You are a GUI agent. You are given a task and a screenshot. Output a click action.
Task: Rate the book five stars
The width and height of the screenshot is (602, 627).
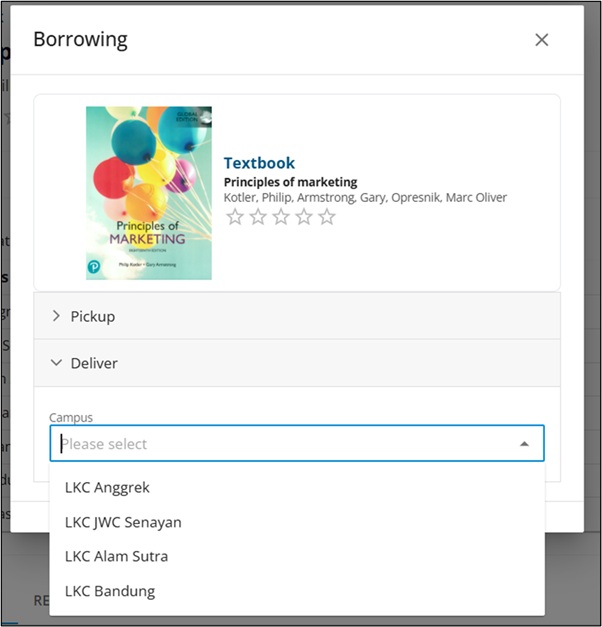[x=327, y=217]
